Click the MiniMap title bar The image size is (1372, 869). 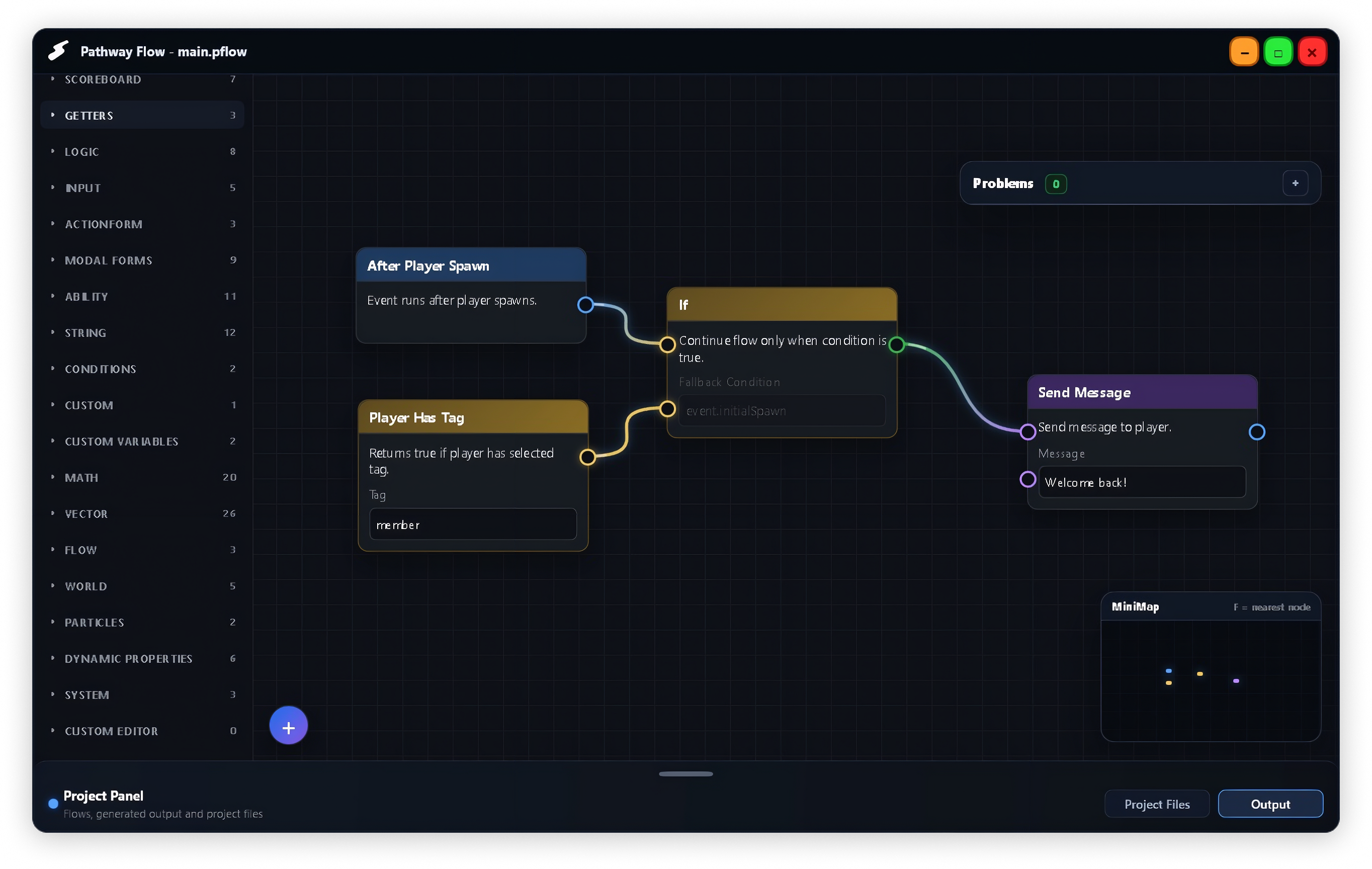pos(1211,607)
